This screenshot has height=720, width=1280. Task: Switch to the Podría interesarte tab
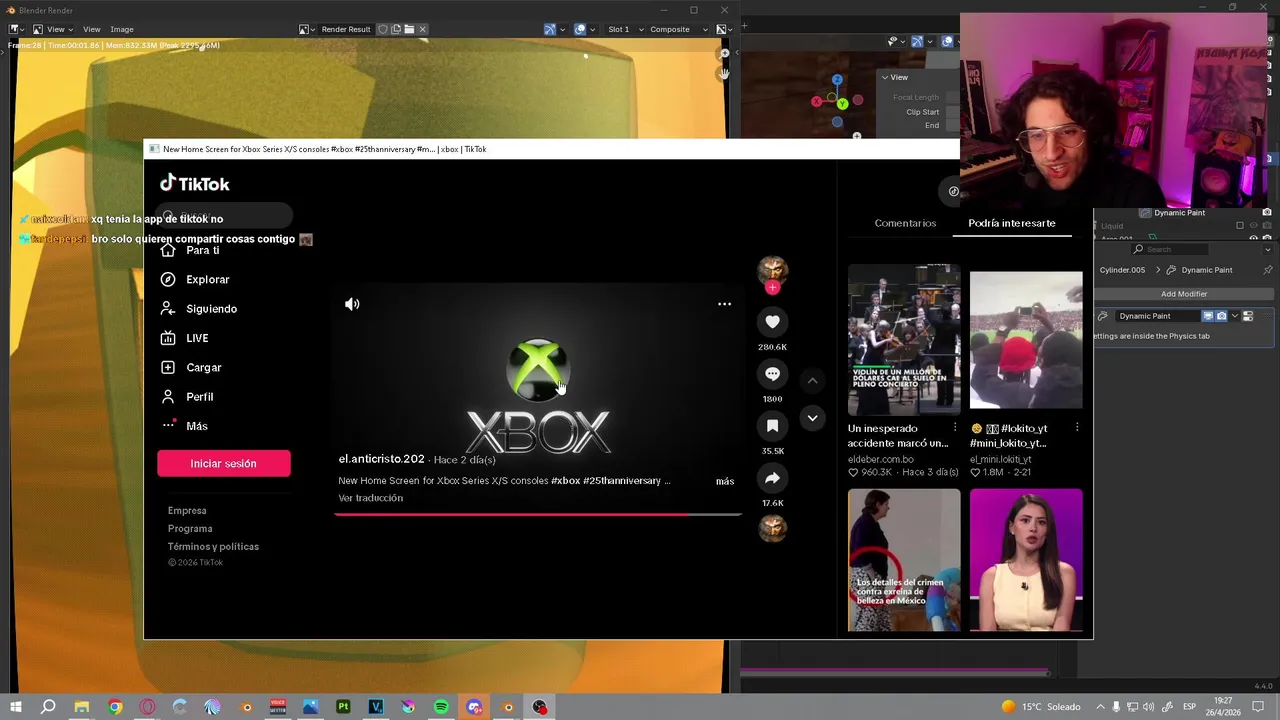pyautogui.click(x=1011, y=223)
